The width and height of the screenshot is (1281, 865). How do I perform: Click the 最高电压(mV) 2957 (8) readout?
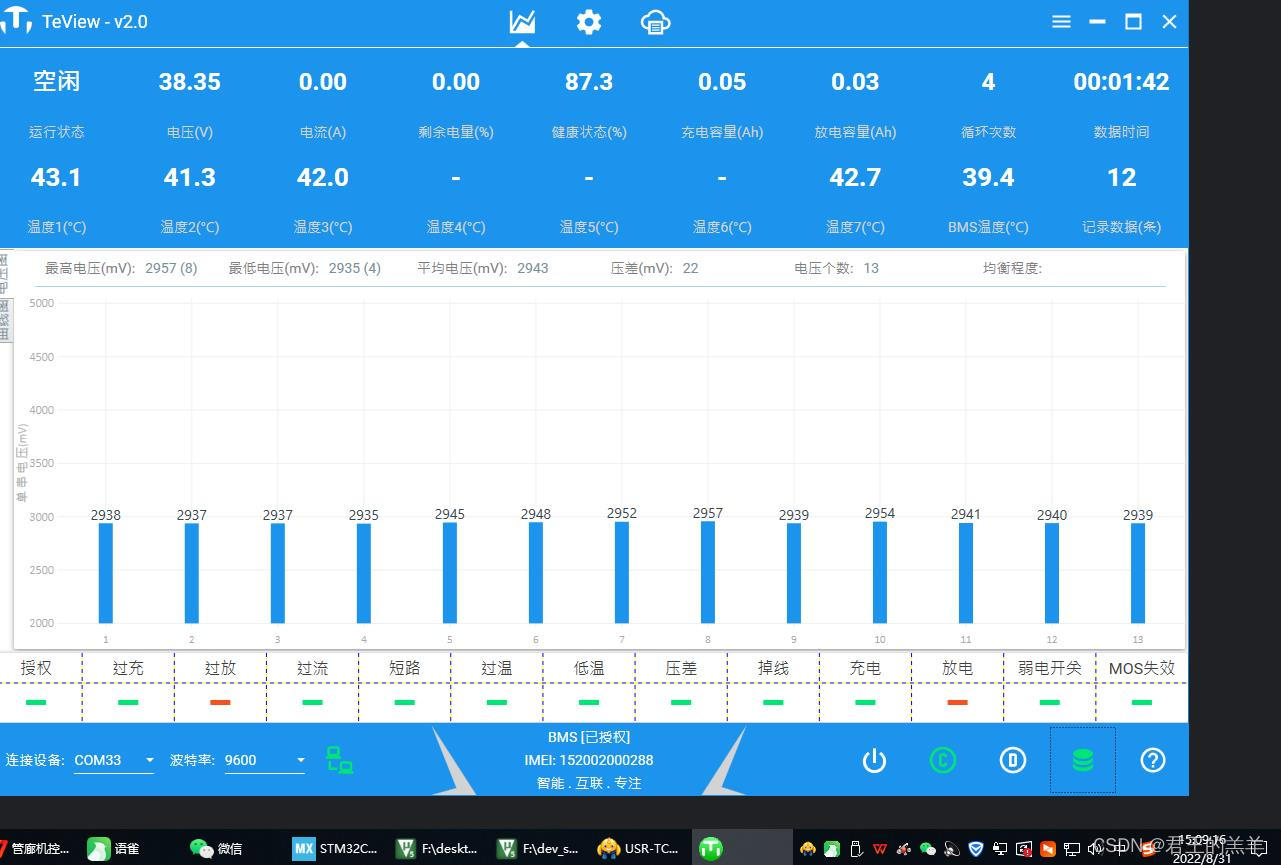click(121, 268)
